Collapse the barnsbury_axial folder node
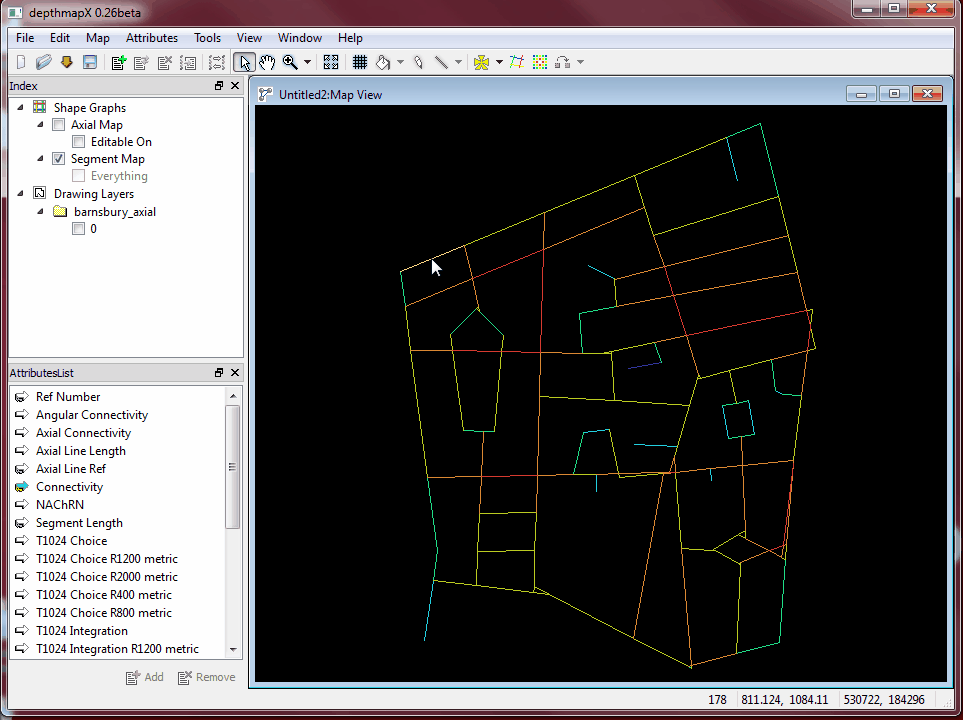This screenshot has width=963, height=720. [41, 211]
